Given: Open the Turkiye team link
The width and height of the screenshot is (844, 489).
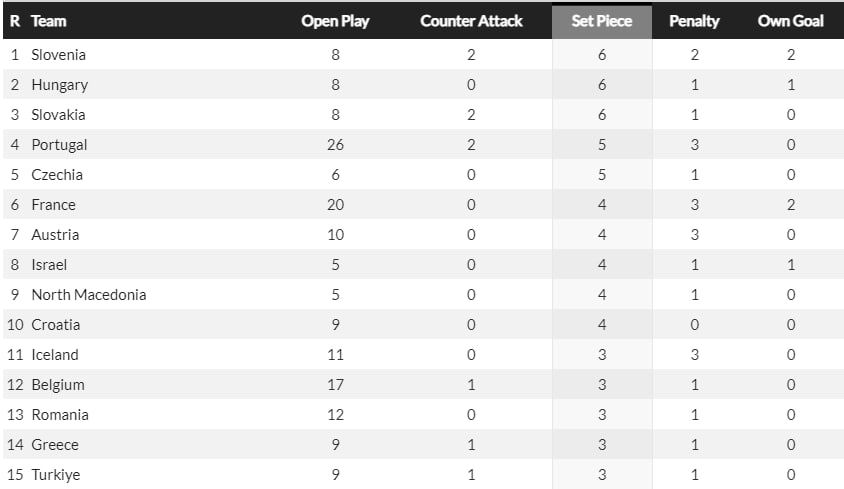Looking at the screenshot, I should 55,475.
